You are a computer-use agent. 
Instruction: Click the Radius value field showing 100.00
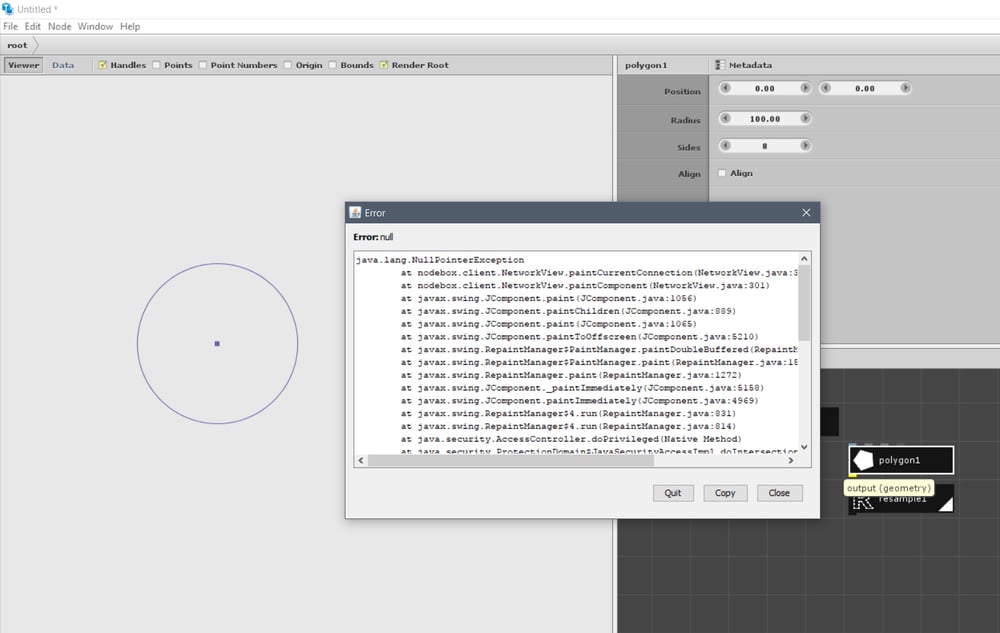tap(765, 119)
